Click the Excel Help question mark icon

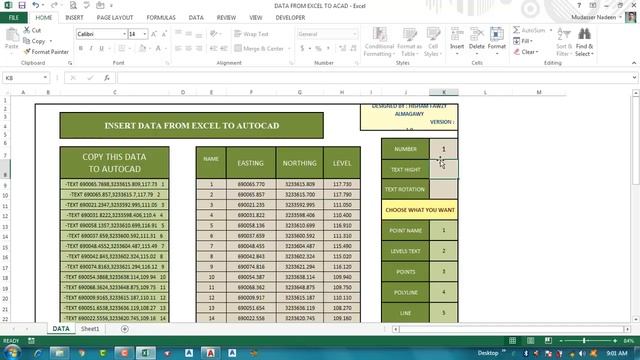[579, 5]
